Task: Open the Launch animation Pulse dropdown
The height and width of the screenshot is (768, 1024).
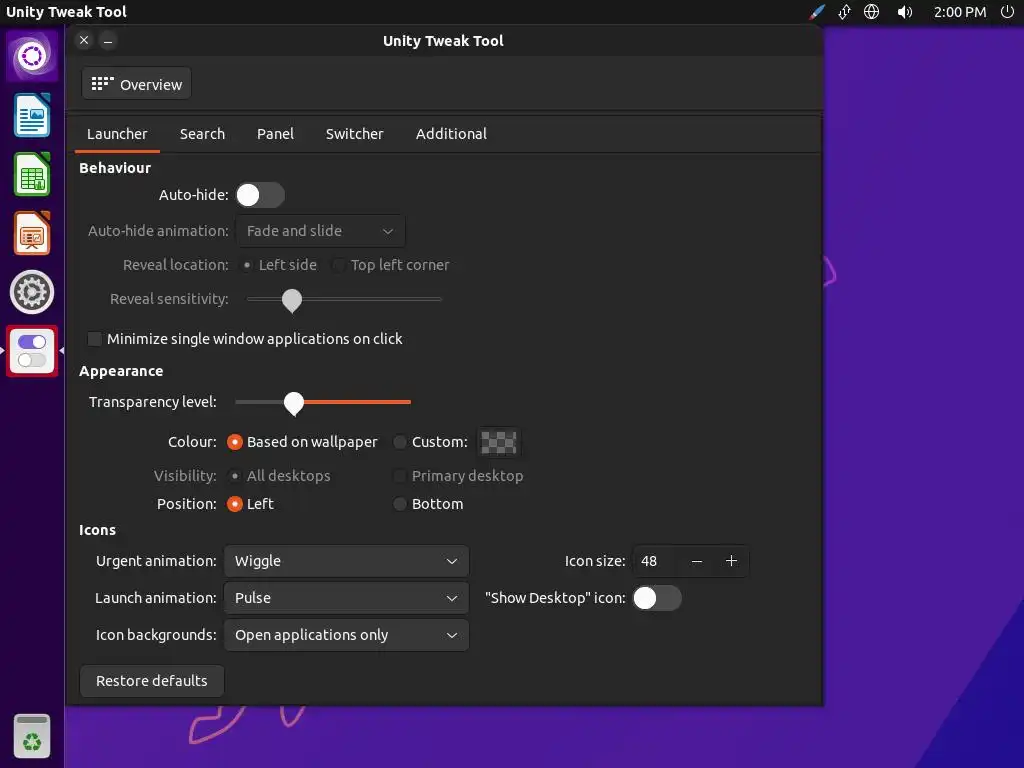Action: (346, 598)
